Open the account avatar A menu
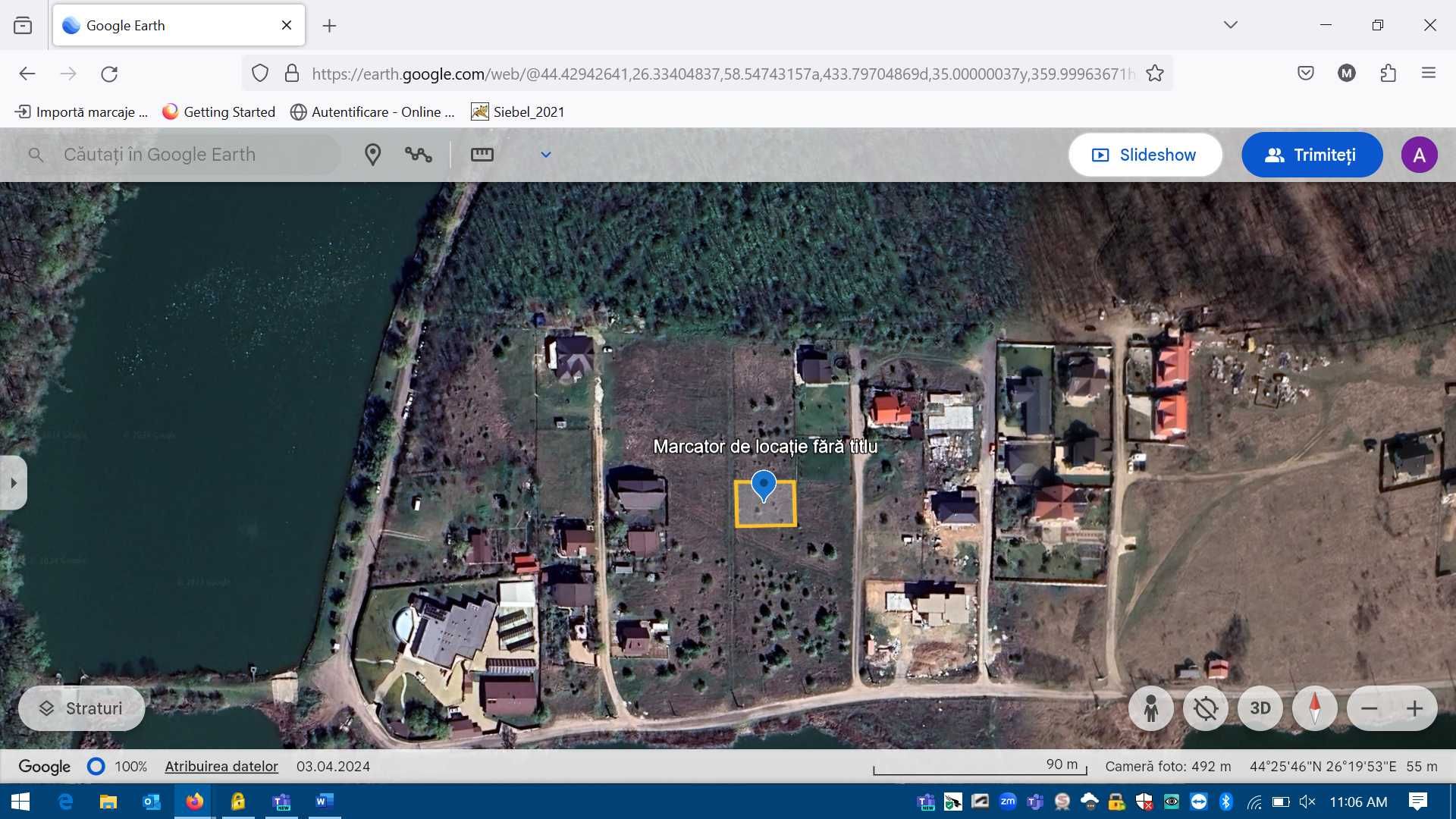 (x=1420, y=155)
